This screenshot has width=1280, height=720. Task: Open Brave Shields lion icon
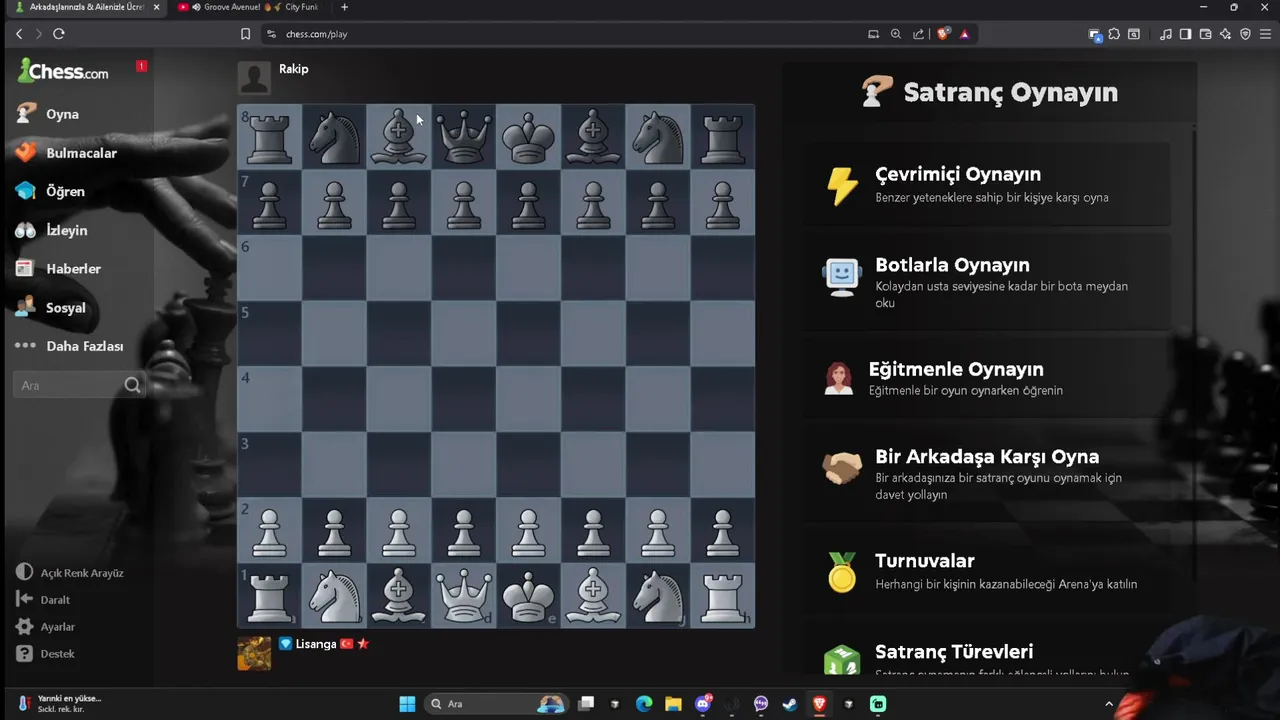click(x=943, y=34)
